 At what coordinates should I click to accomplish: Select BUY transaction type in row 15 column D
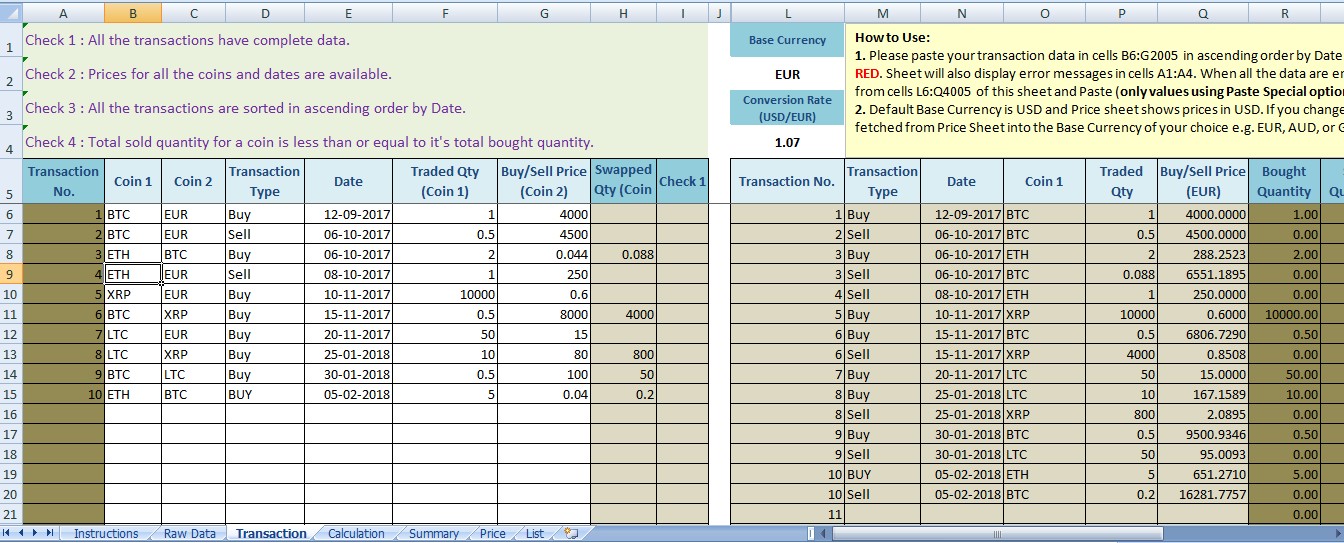(x=265, y=394)
